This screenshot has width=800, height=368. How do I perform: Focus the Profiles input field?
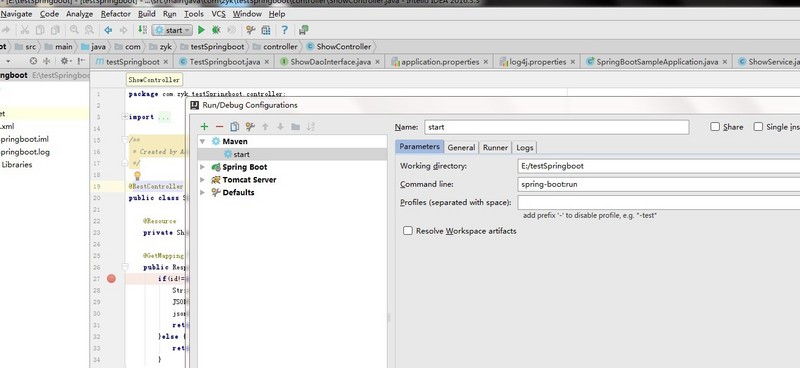point(659,202)
